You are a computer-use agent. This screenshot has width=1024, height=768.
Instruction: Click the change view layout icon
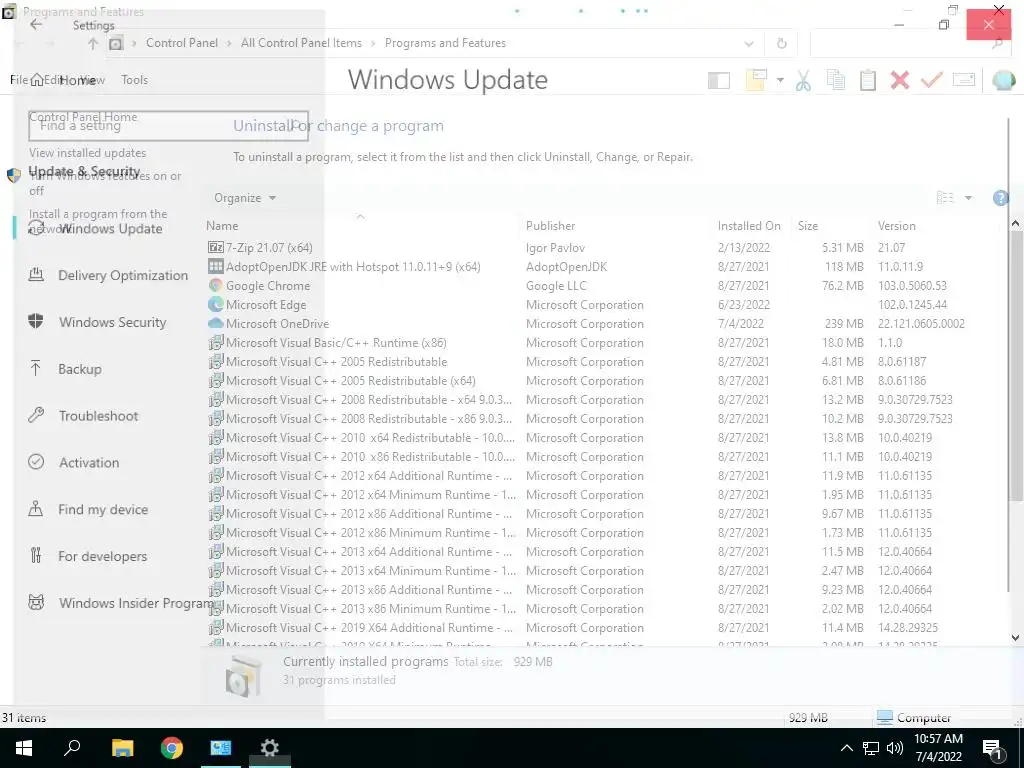[945, 198]
